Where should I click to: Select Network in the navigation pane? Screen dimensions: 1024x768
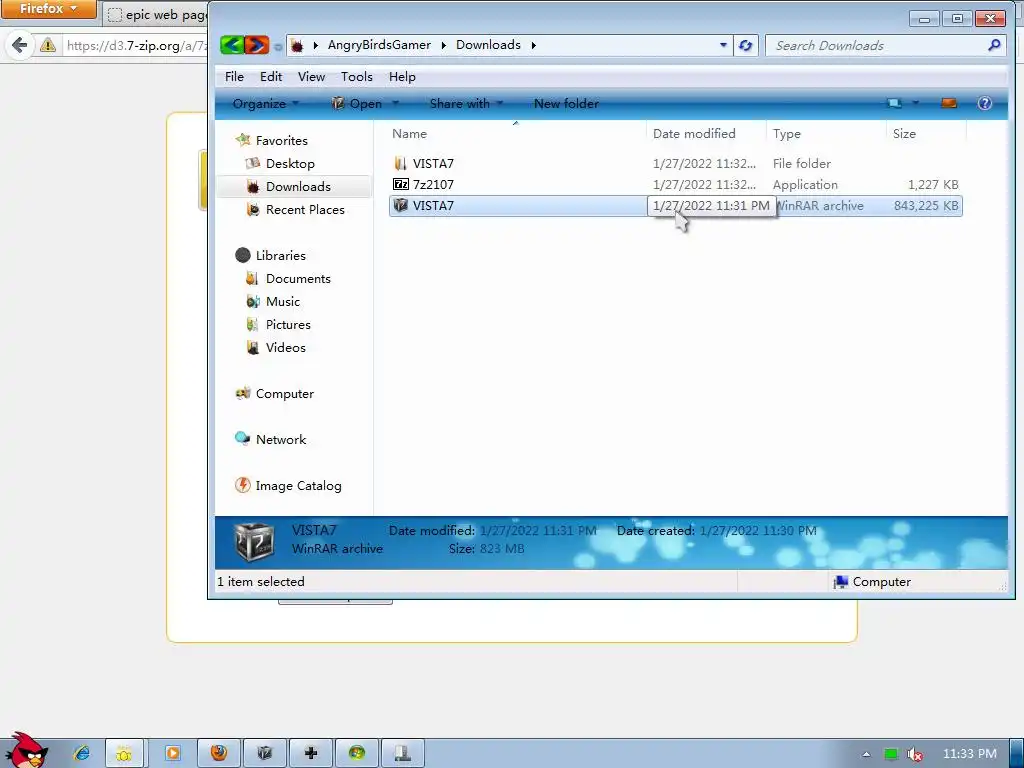click(x=280, y=440)
